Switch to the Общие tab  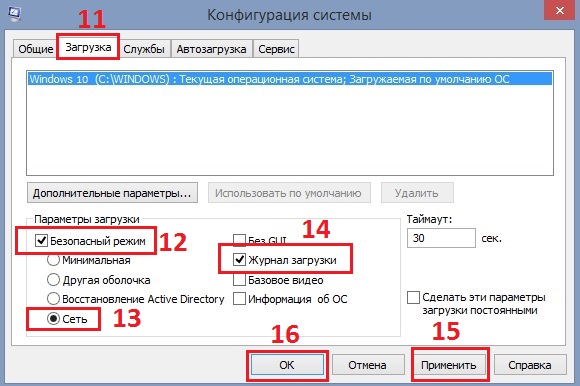tap(36, 49)
